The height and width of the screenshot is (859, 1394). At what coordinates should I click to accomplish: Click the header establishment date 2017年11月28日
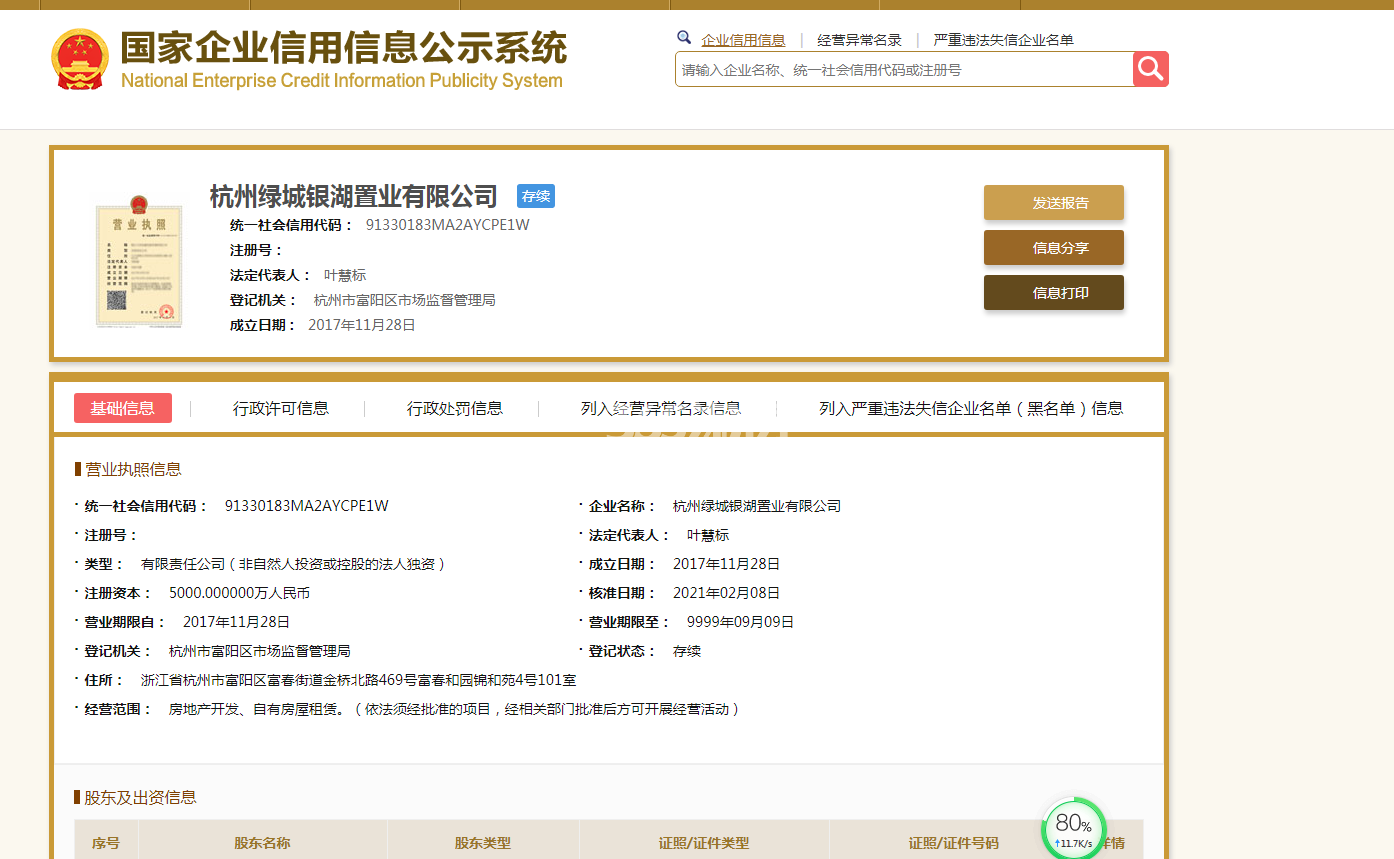pos(362,325)
